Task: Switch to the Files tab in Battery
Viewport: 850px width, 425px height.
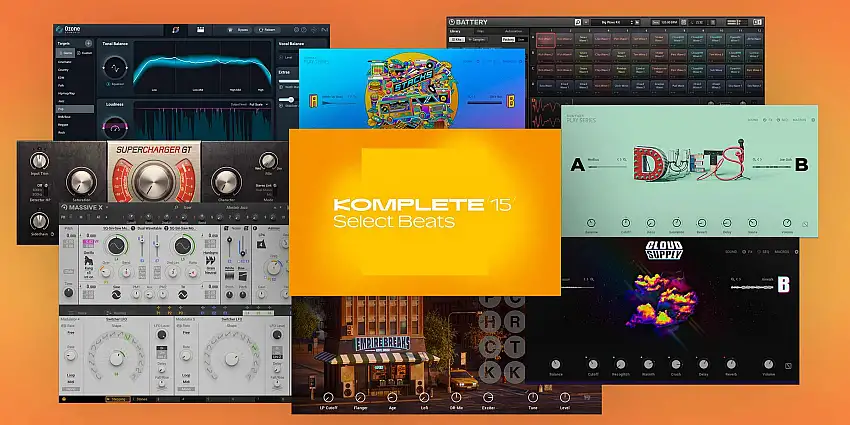Action: pos(480,31)
